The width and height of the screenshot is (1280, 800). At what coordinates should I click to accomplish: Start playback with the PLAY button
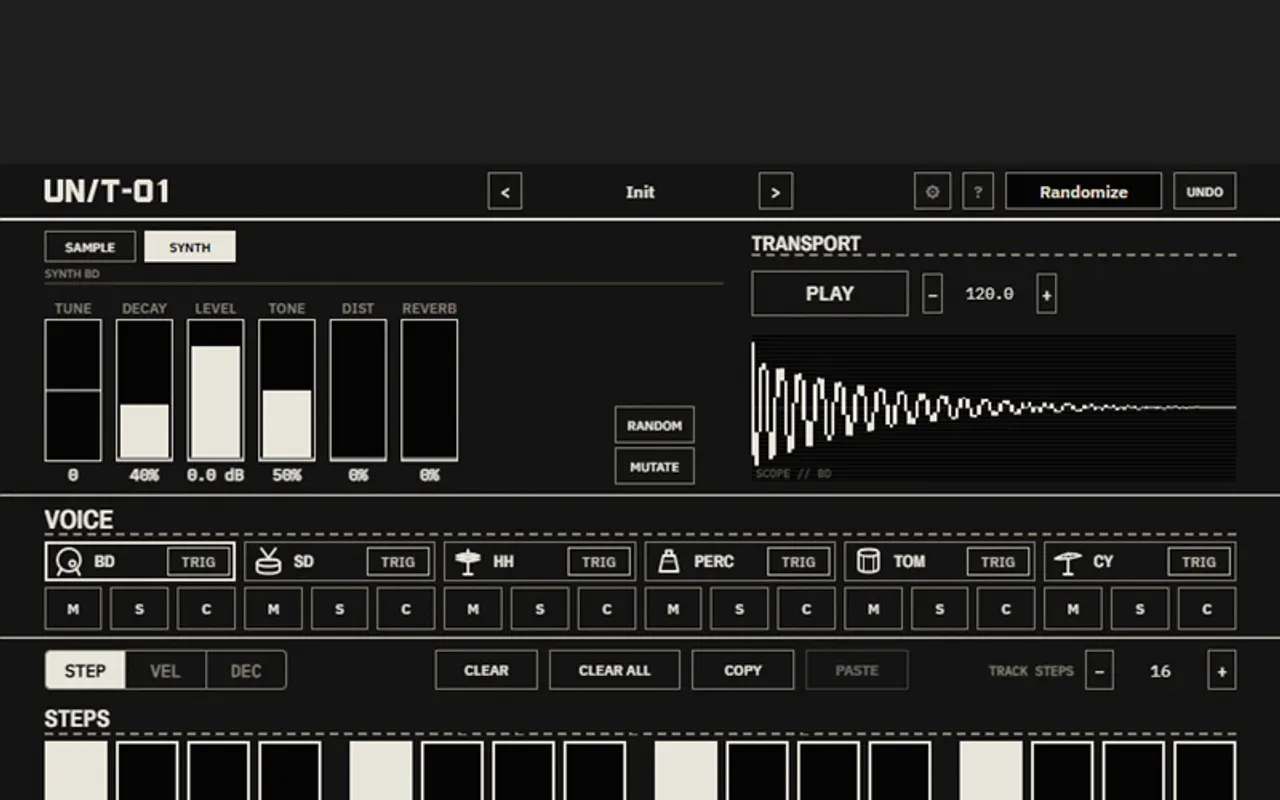[x=830, y=294]
